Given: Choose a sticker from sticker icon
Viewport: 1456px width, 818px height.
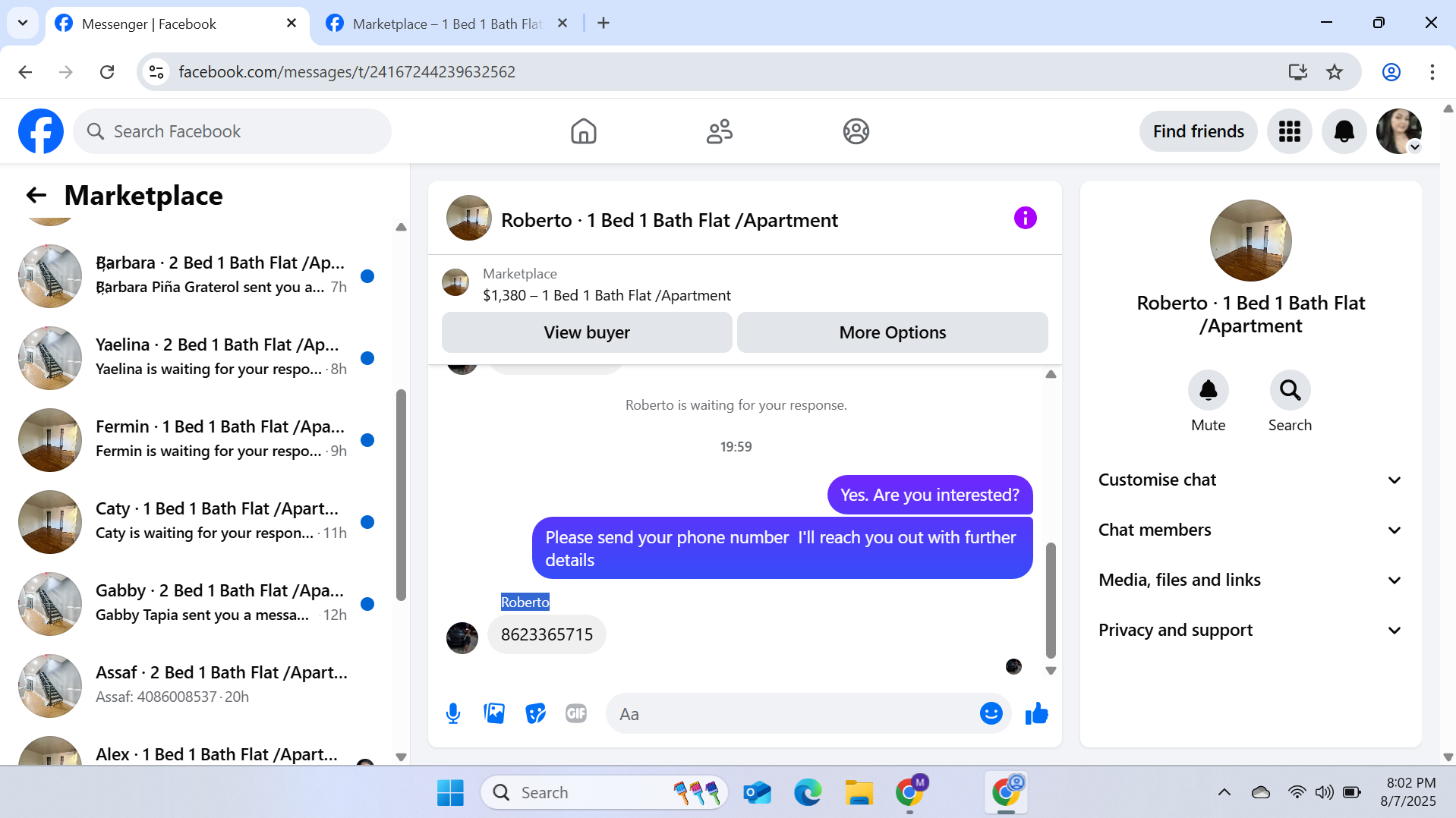Looking at the screenshot, I should coord(535,713).
